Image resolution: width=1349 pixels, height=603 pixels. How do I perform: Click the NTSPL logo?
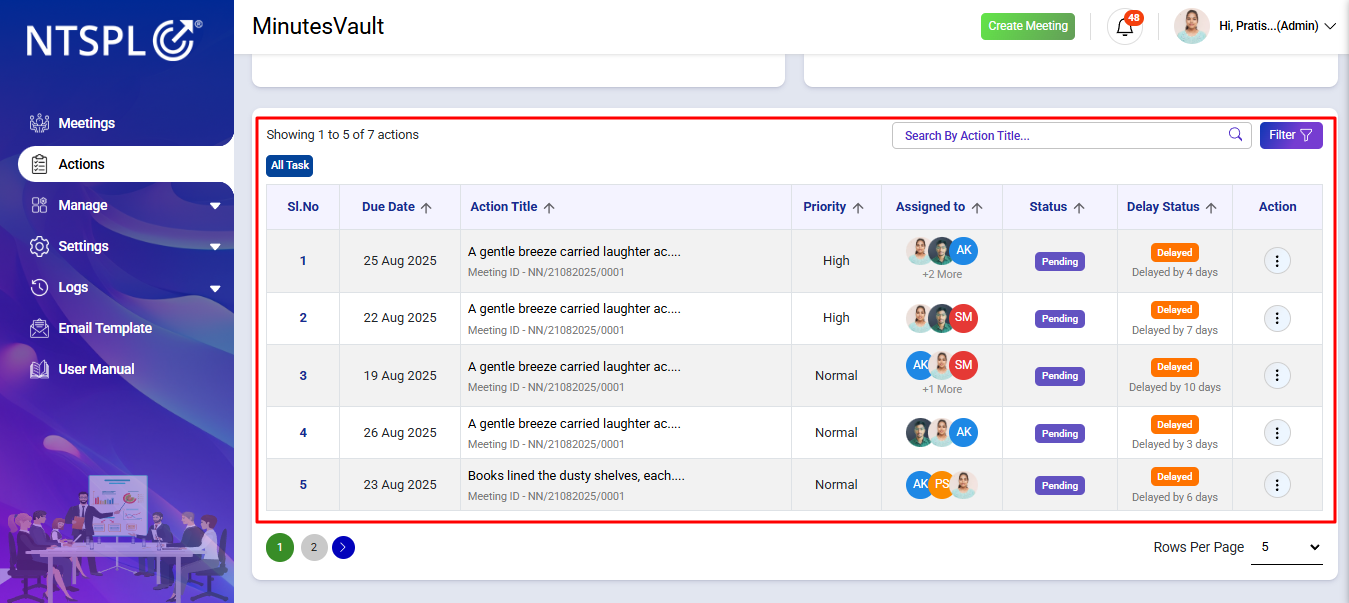click(x=114, y=40)
